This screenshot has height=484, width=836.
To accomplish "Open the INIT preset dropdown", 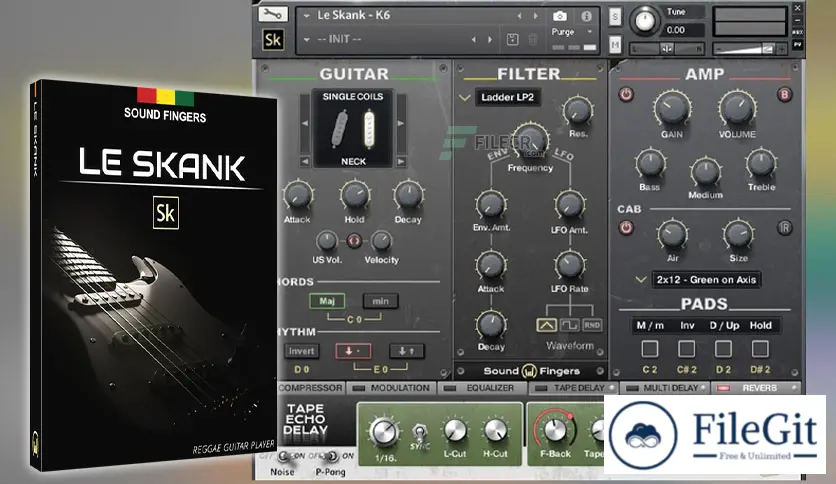I will (x=307, y=39).
